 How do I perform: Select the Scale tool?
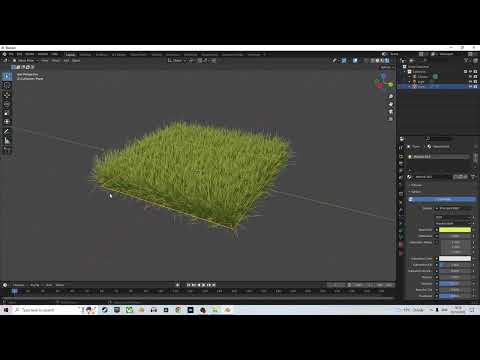(7, 113)
